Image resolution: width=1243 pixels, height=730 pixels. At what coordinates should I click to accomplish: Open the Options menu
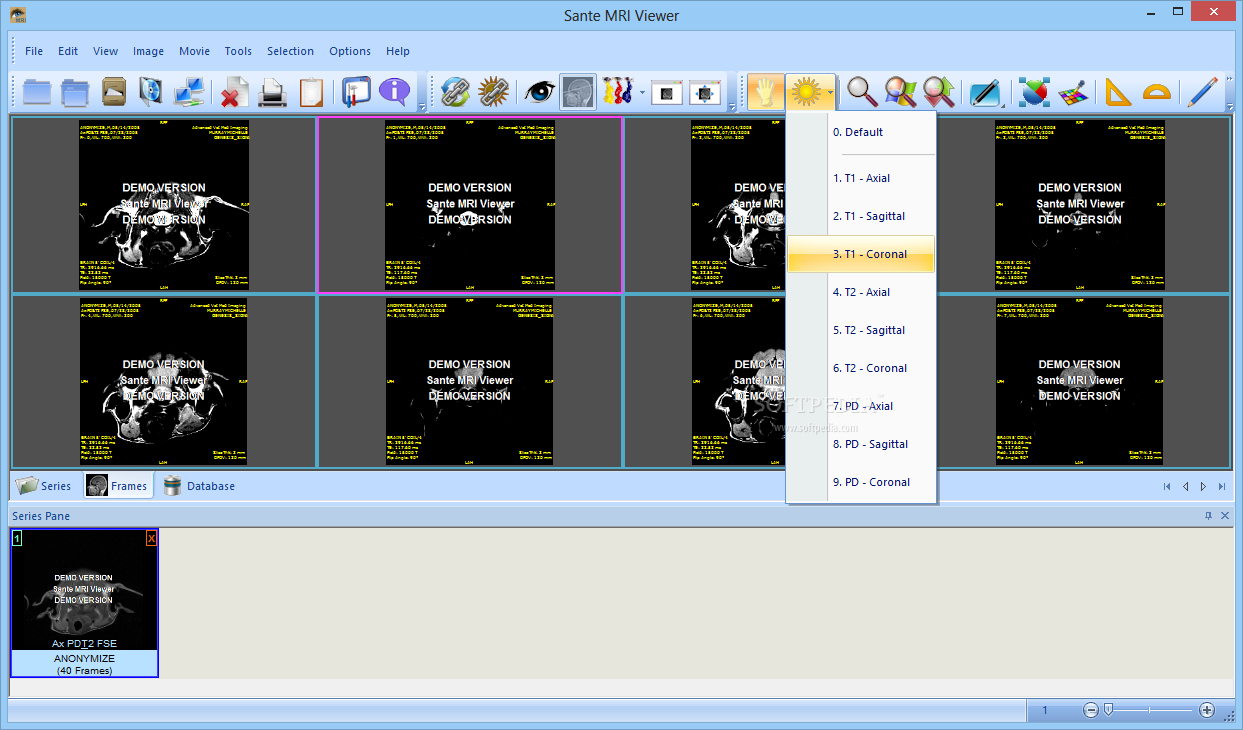click(350, 51)
